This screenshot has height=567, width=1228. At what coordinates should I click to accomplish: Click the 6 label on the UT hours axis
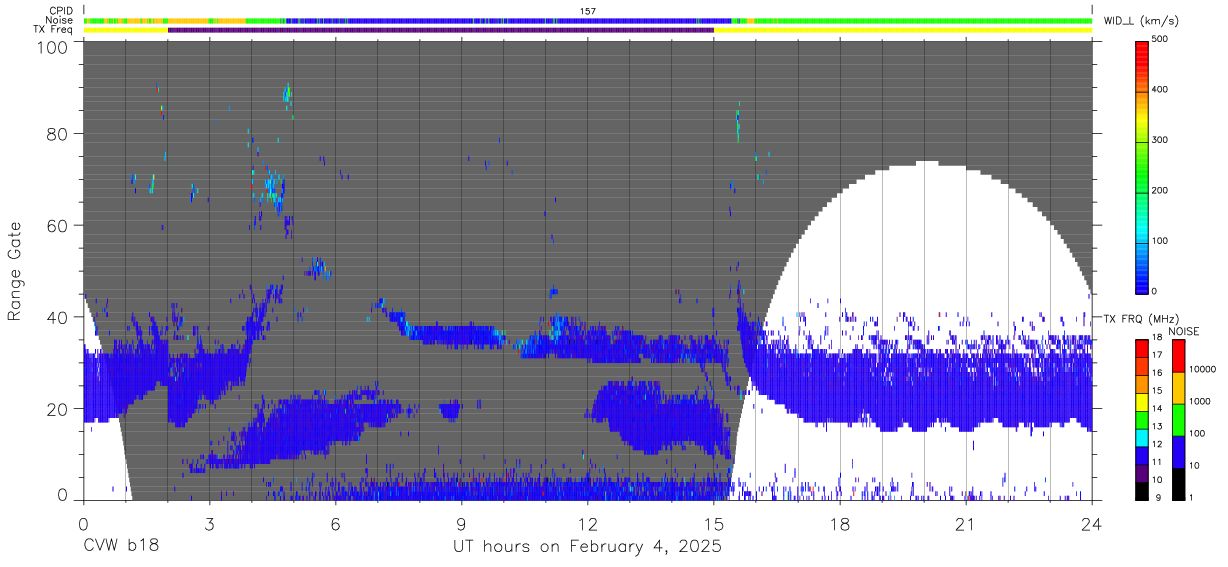point(336,523)
